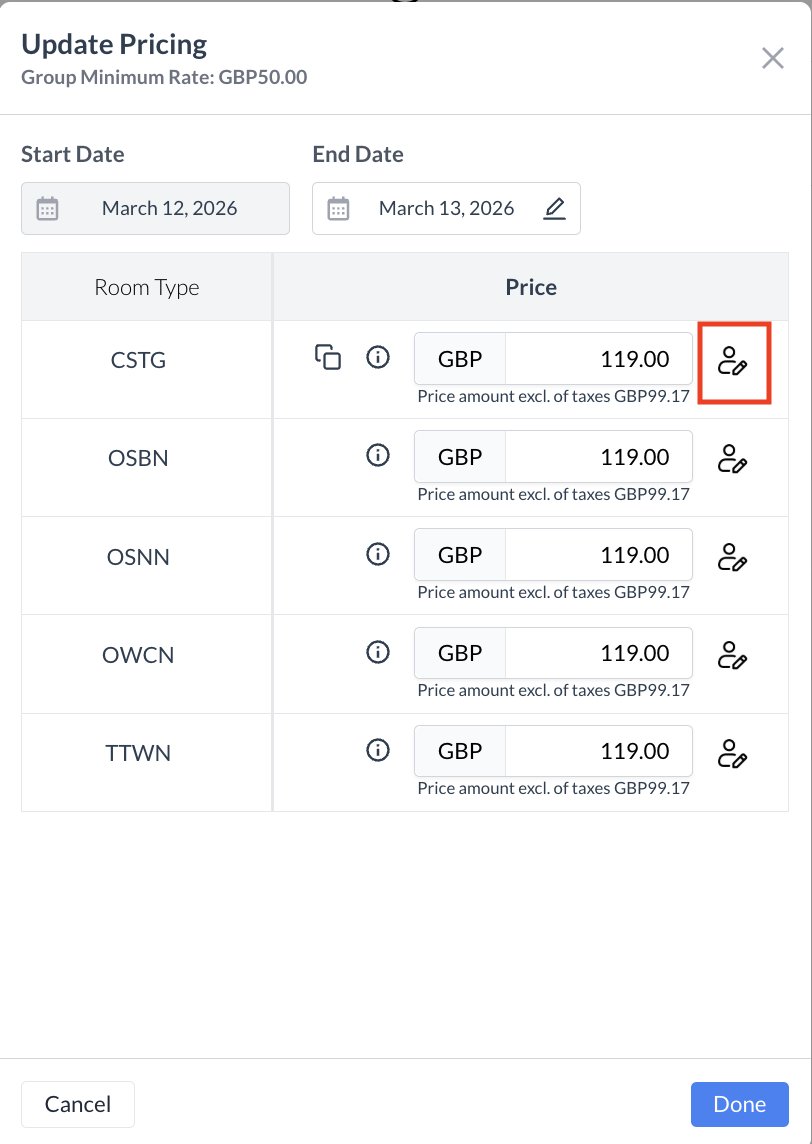812x1144 pixels.
Task: Click the End Date pencil edit icon
Action: 554,208
